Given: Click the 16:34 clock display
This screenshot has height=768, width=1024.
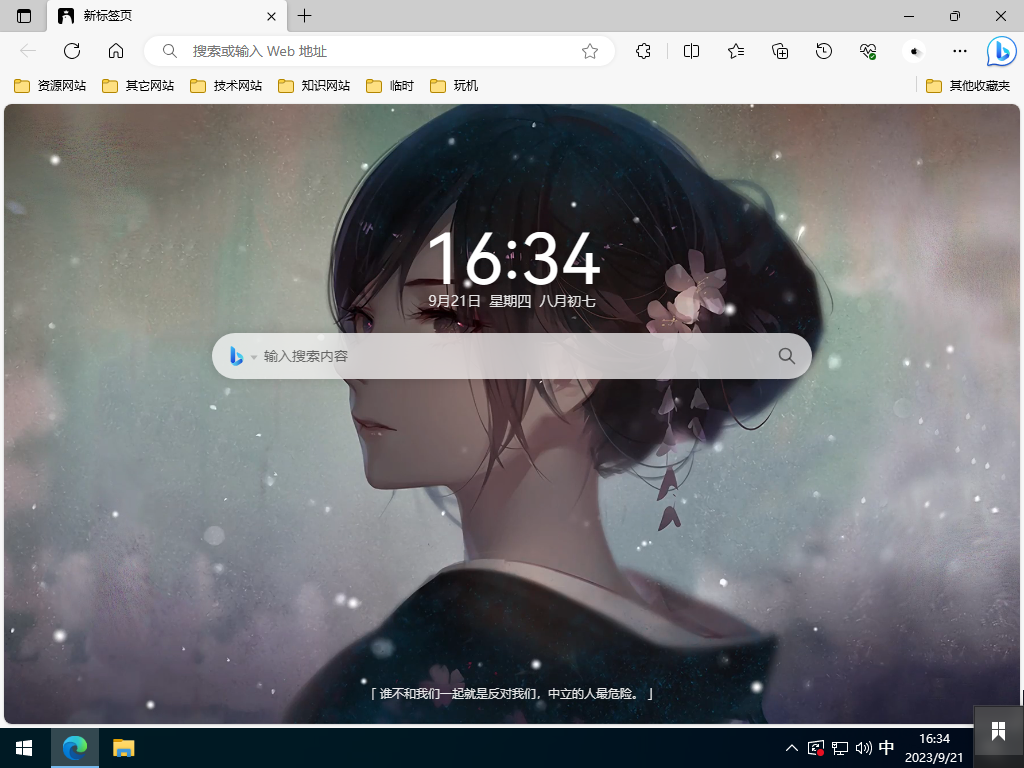Looking at the screenshot, I should [x=513, y=259].
